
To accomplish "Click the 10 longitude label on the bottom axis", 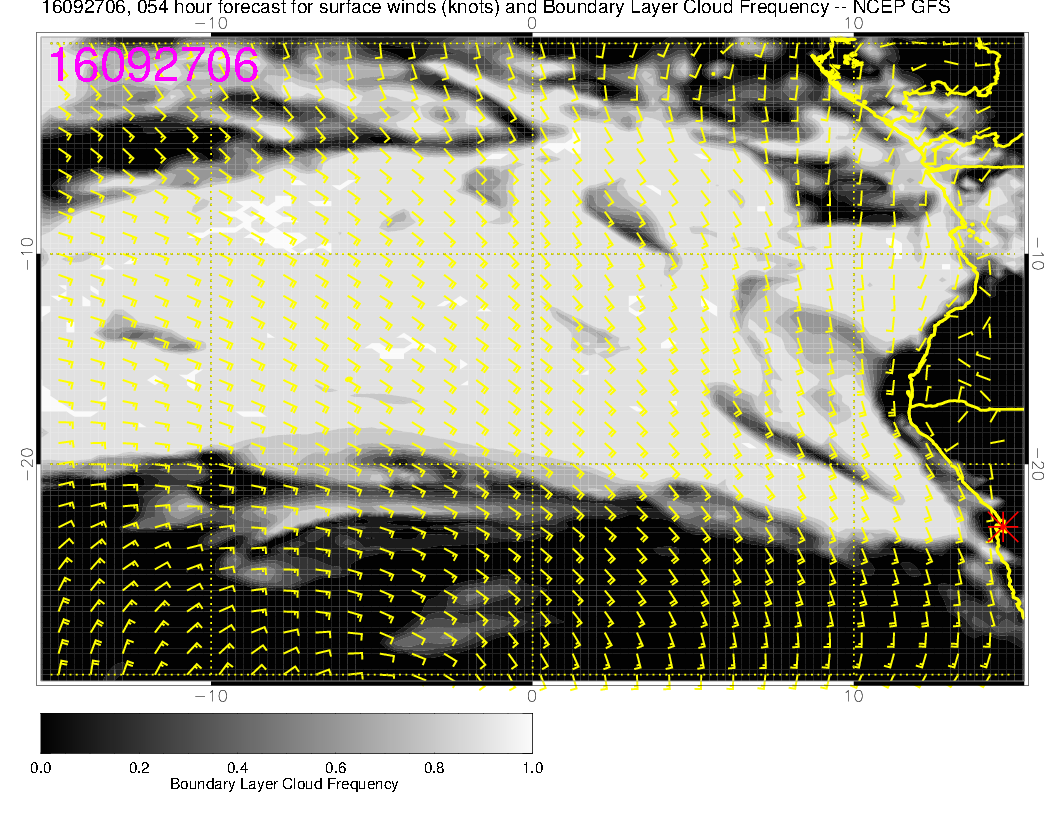I will point(852,695).
